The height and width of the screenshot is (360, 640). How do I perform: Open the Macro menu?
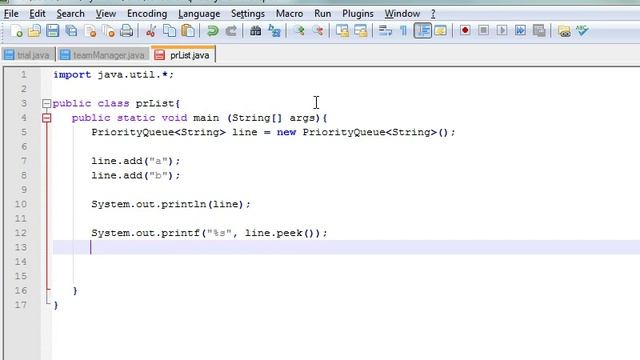pyautogui.click(x=289, y=13)
